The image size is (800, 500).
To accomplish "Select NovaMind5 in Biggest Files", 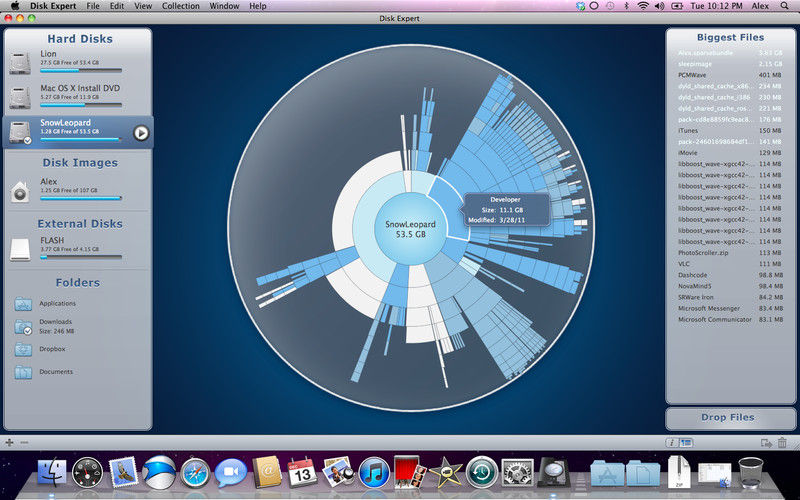I will click(730, 286).
